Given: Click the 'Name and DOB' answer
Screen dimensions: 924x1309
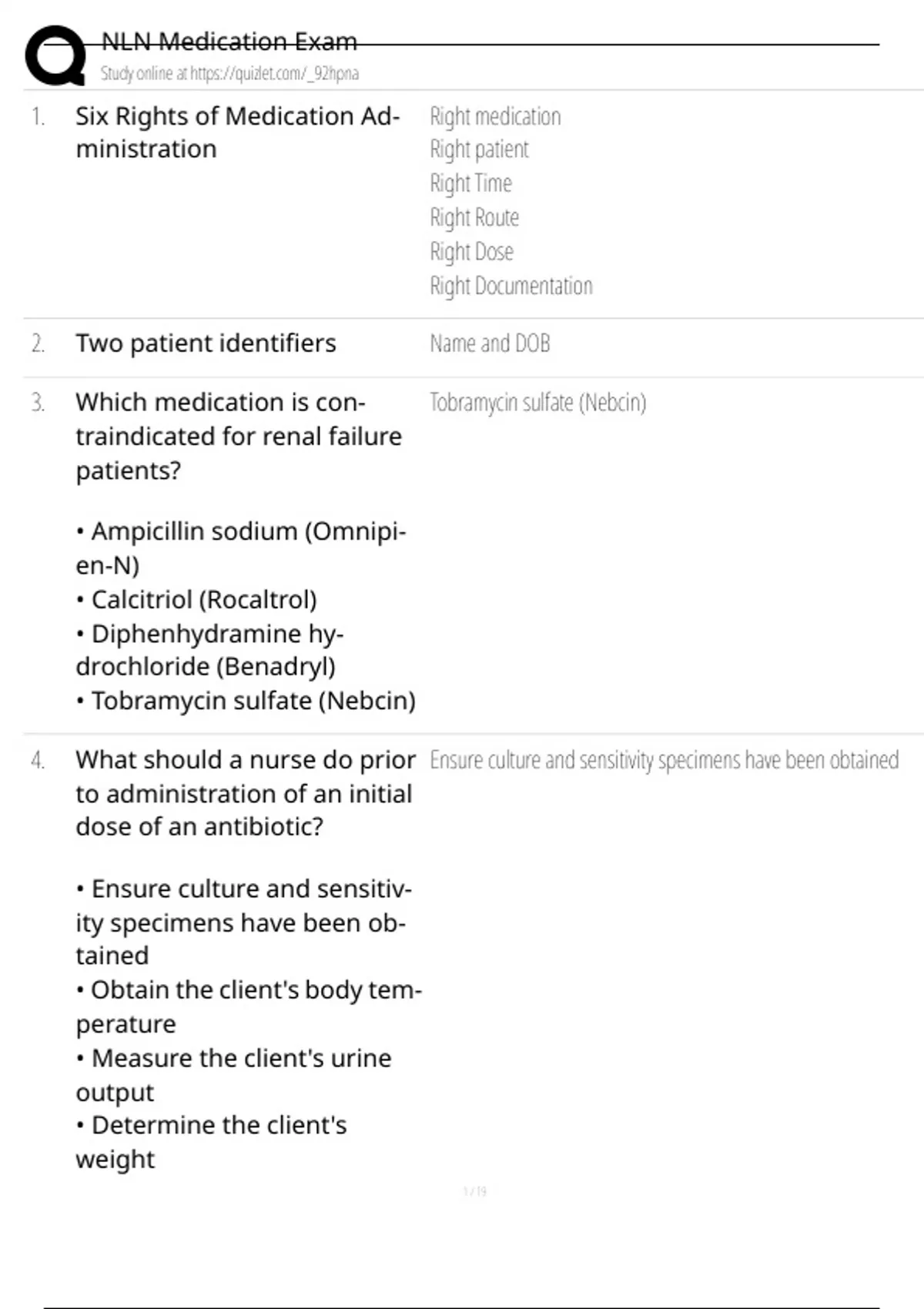Looking at the screenshot, I should click(x=490, y=343).
